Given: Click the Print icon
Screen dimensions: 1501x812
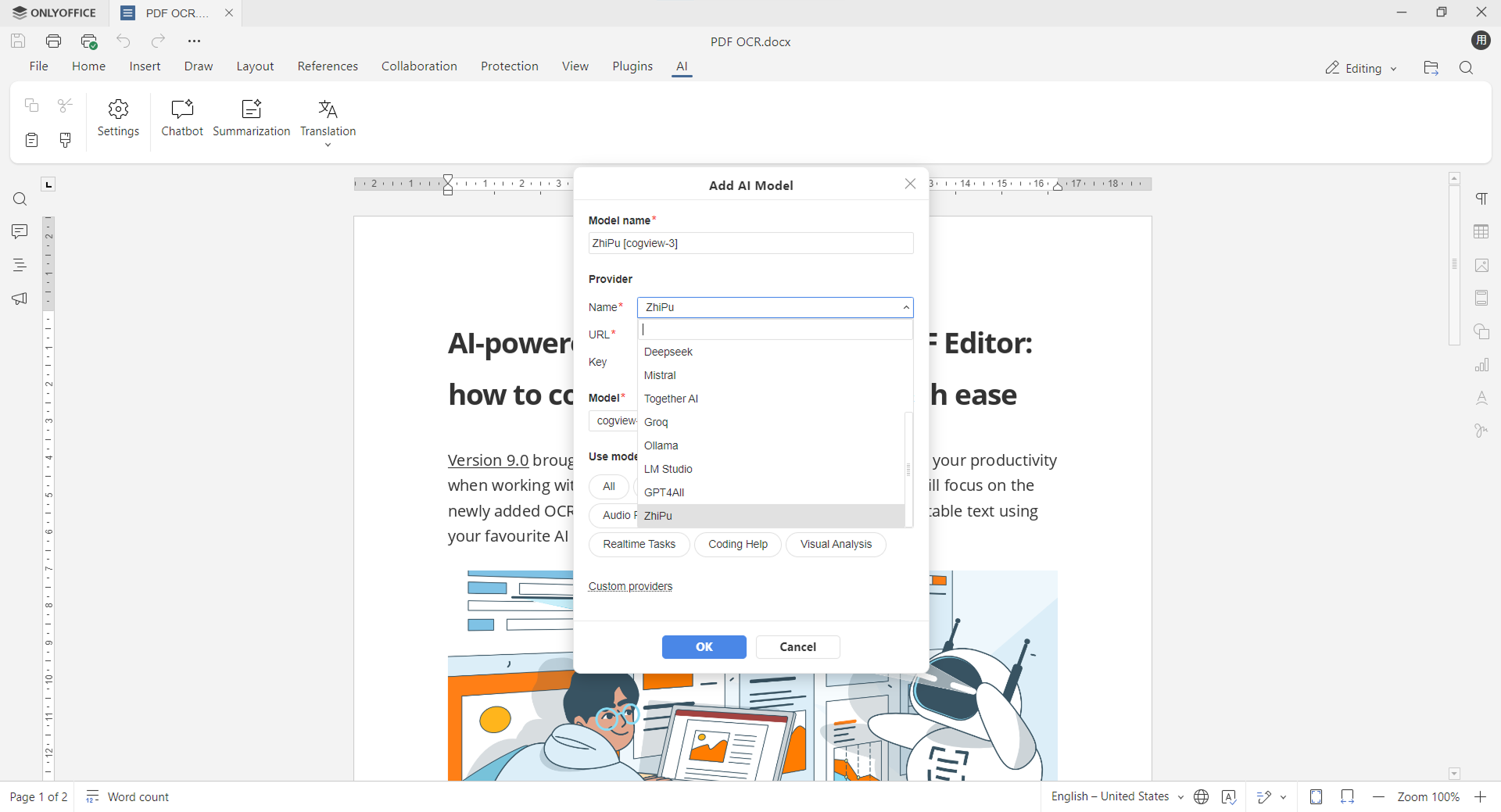Looking at the screenshot, I should click(53, 41).
